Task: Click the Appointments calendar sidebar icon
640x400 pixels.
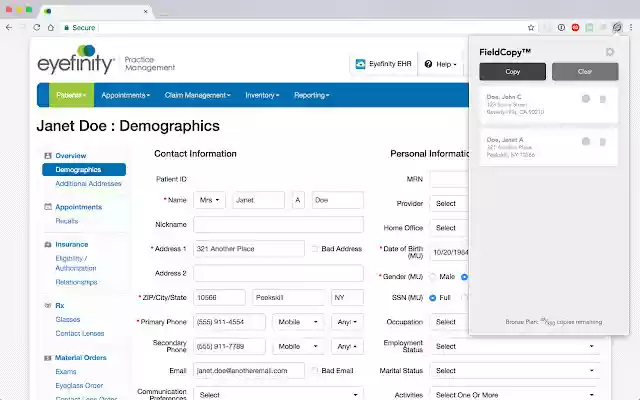Action: 48,207
